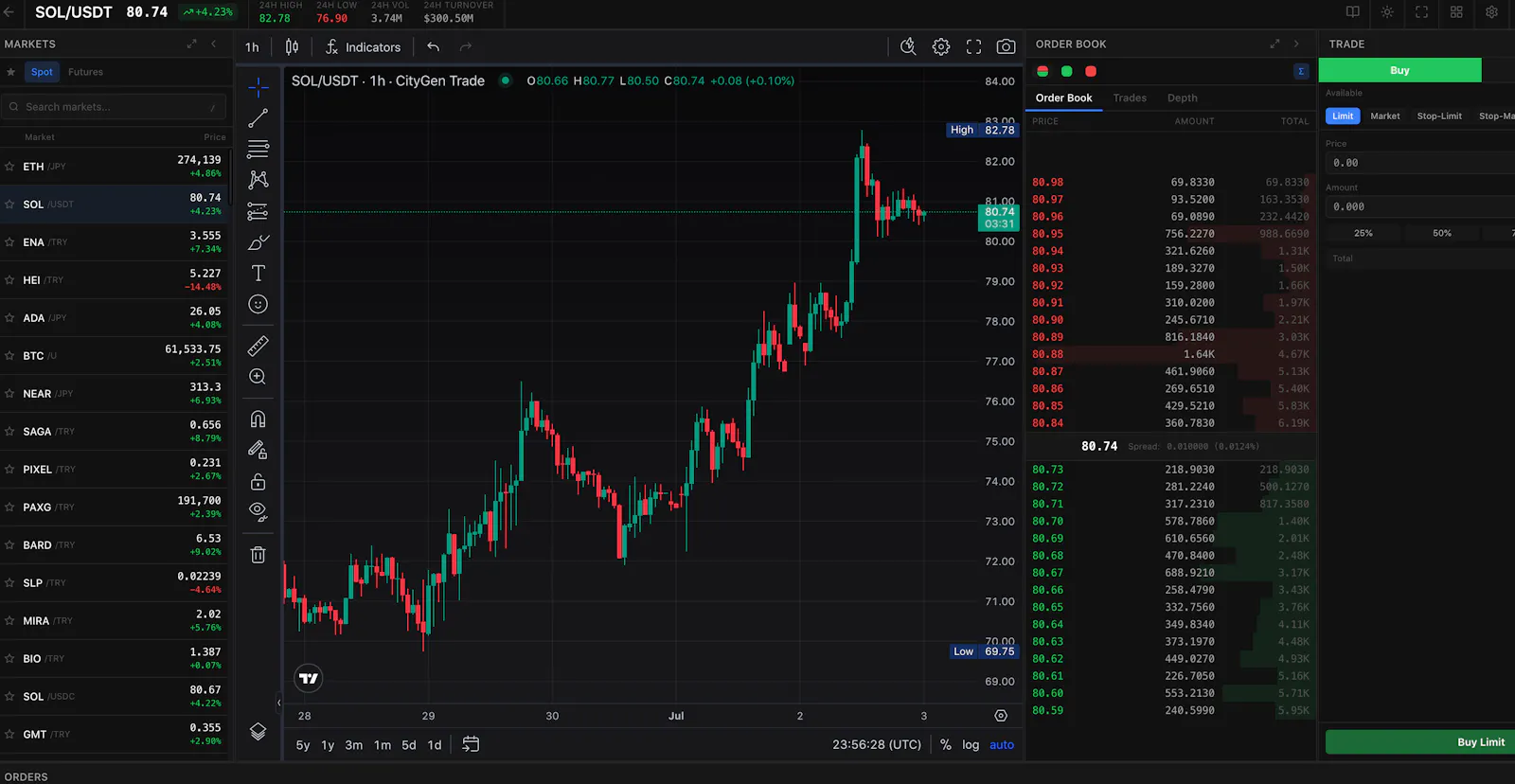Select the brush drawing tool
The height and width of the screenshot is (784, 1515).
click(x=258, y=242)
